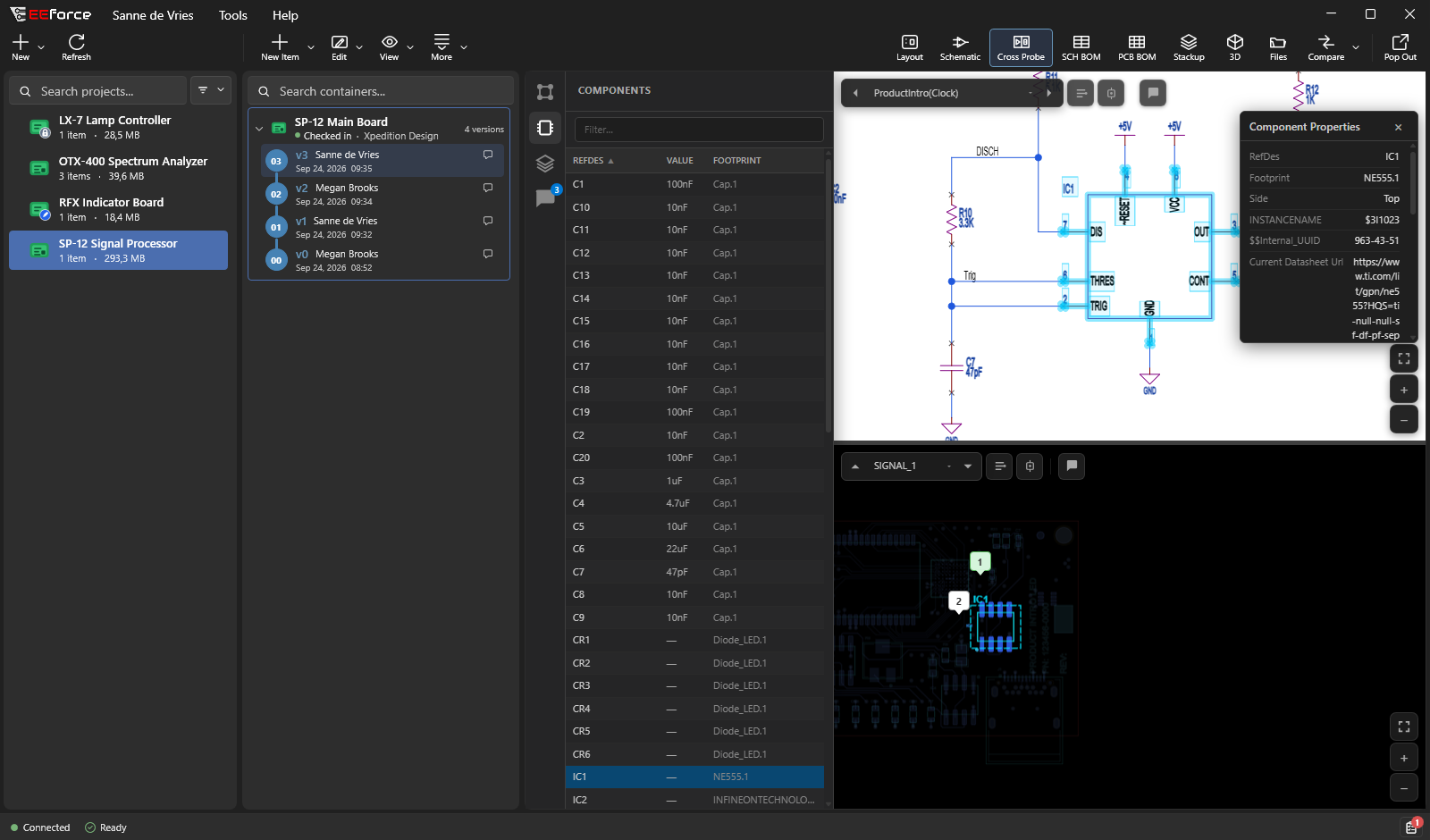The height and width of the screenshot is (840, 1430).
Task: Open the 3D viewer
Action: point(1234,47)
